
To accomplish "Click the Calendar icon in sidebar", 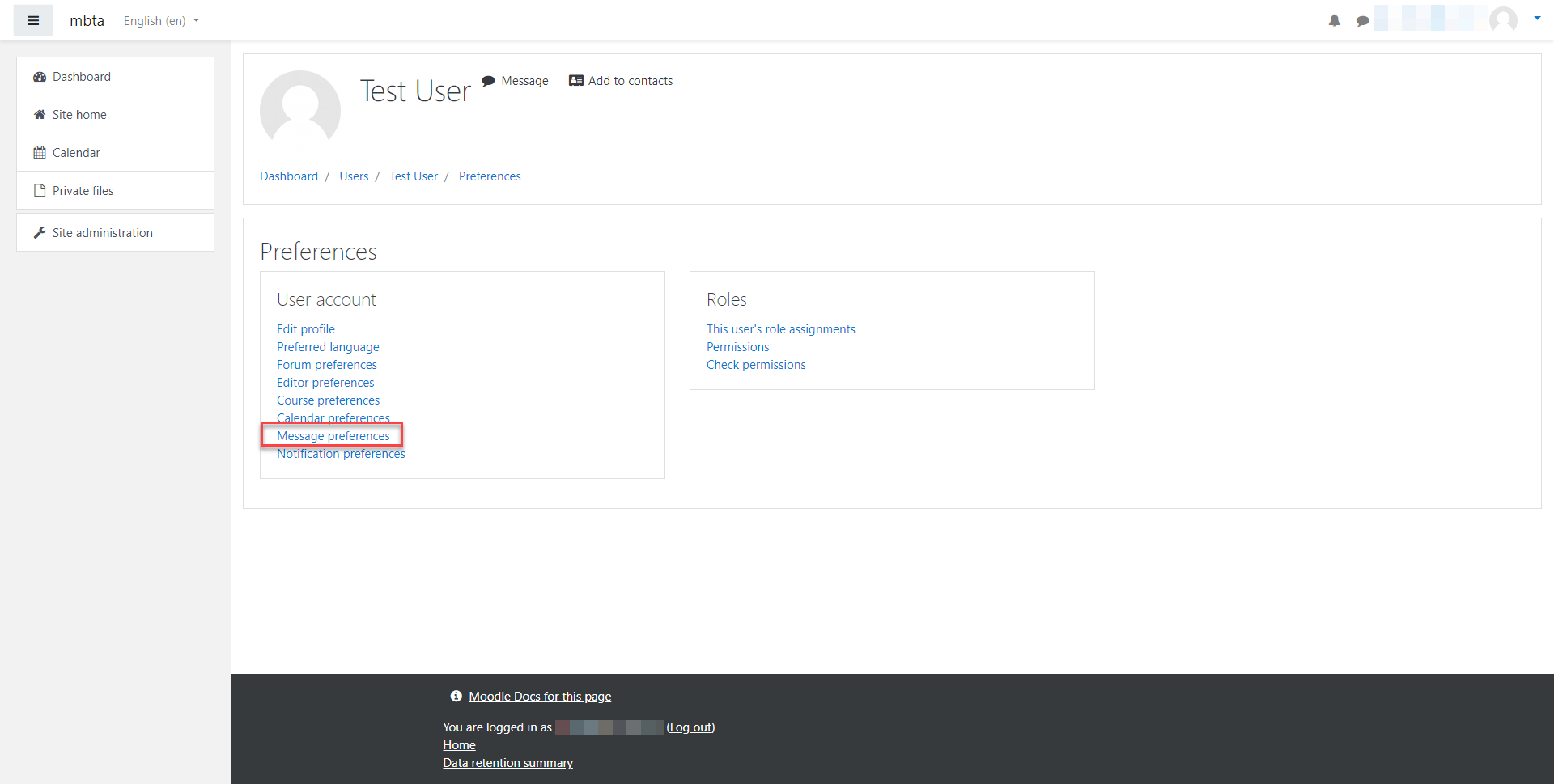I will coord(40,153).
